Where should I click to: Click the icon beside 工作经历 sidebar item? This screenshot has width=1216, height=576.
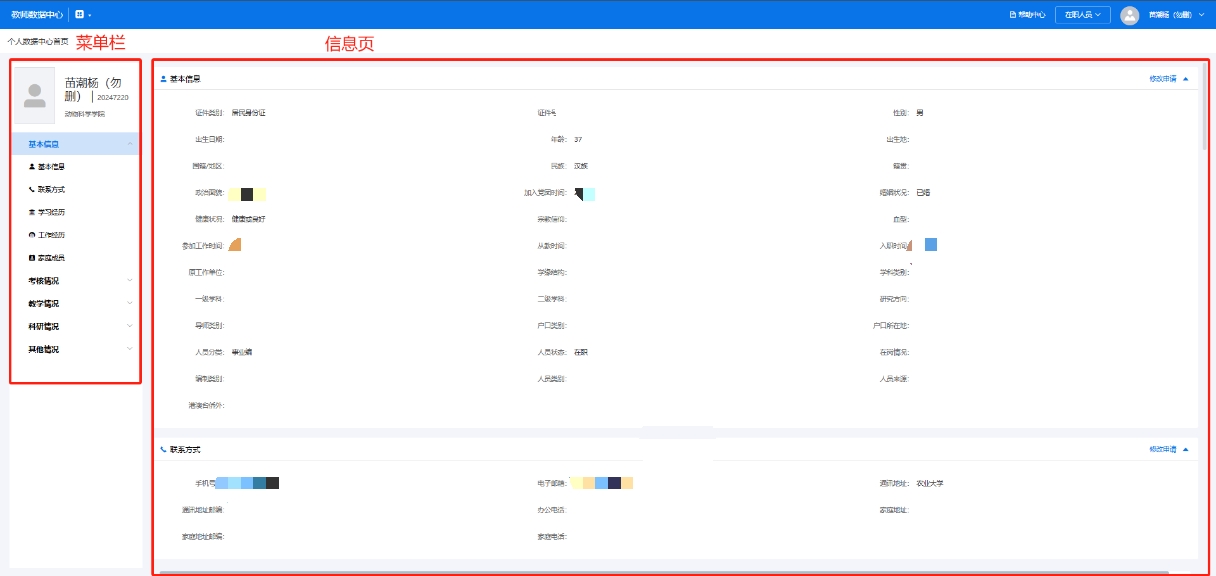(32, 235)
